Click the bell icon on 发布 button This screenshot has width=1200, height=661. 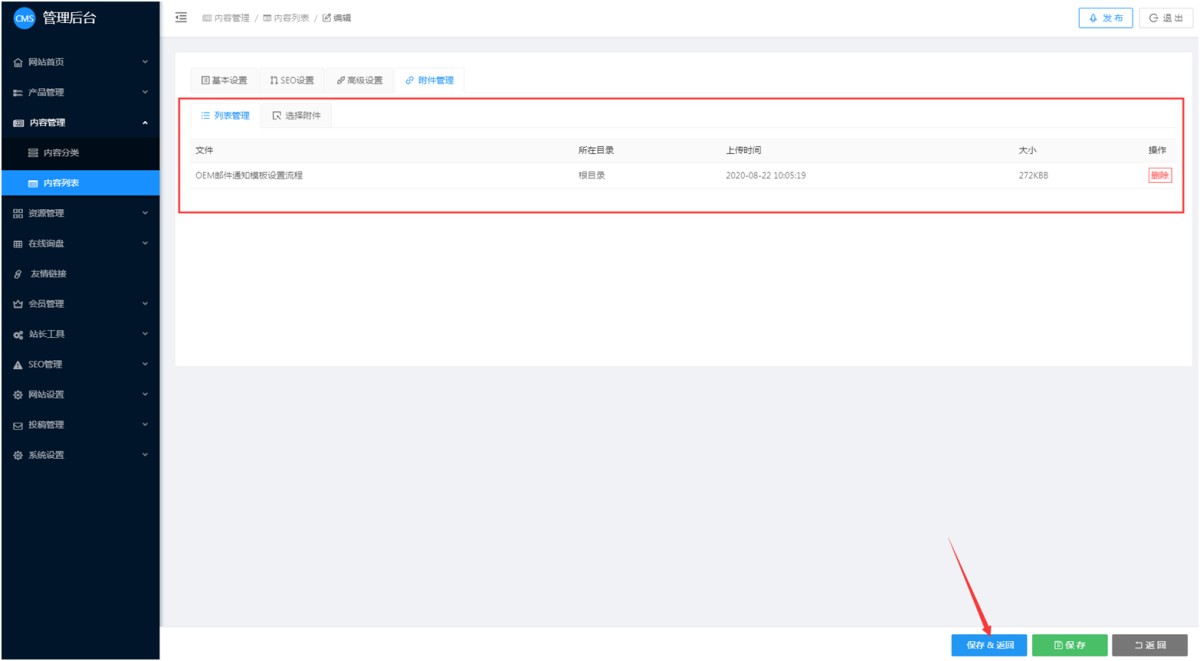coord(1094,18)
